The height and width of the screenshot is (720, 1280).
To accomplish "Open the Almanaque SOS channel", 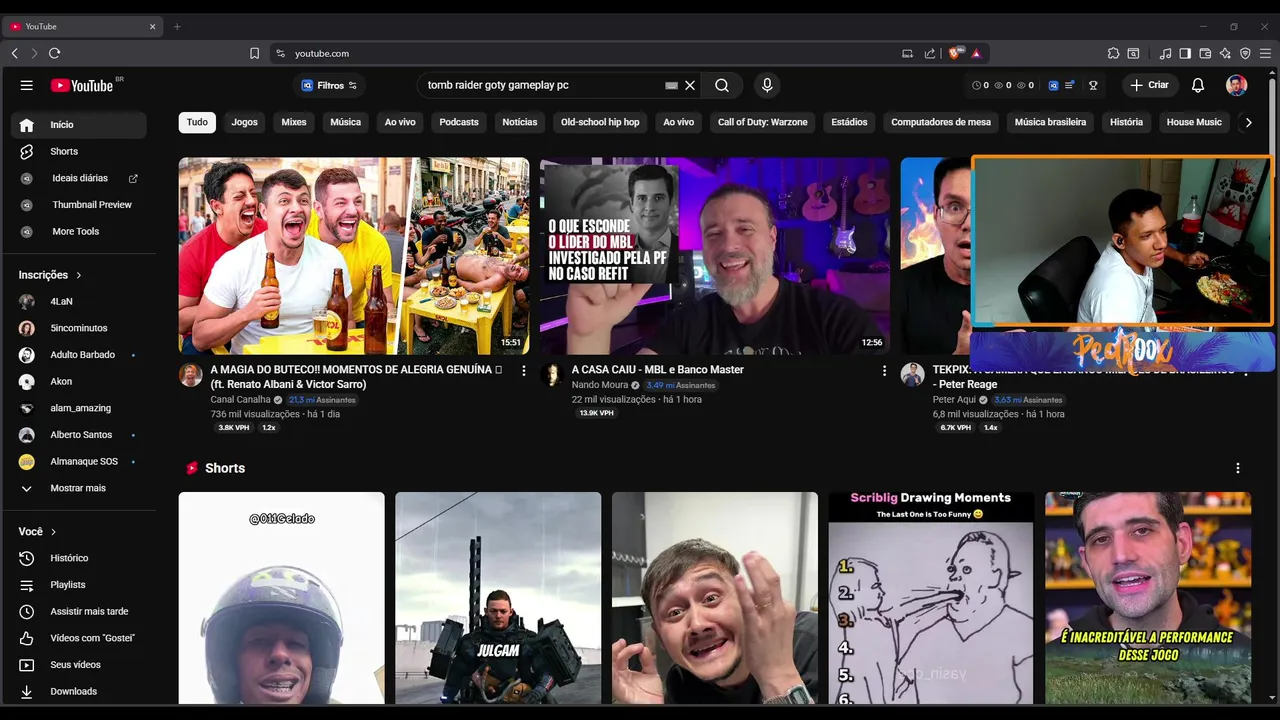I will pos(79,461).
